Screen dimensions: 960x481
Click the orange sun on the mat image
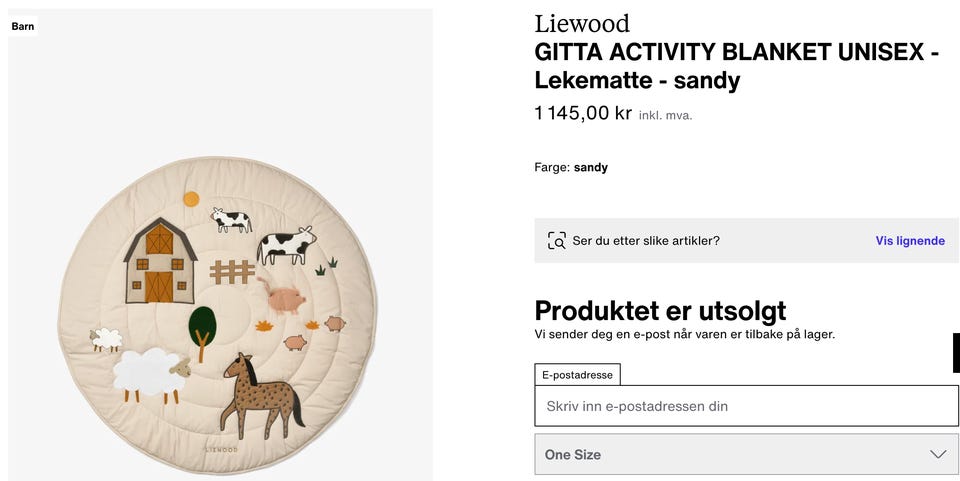pos(191,199)
